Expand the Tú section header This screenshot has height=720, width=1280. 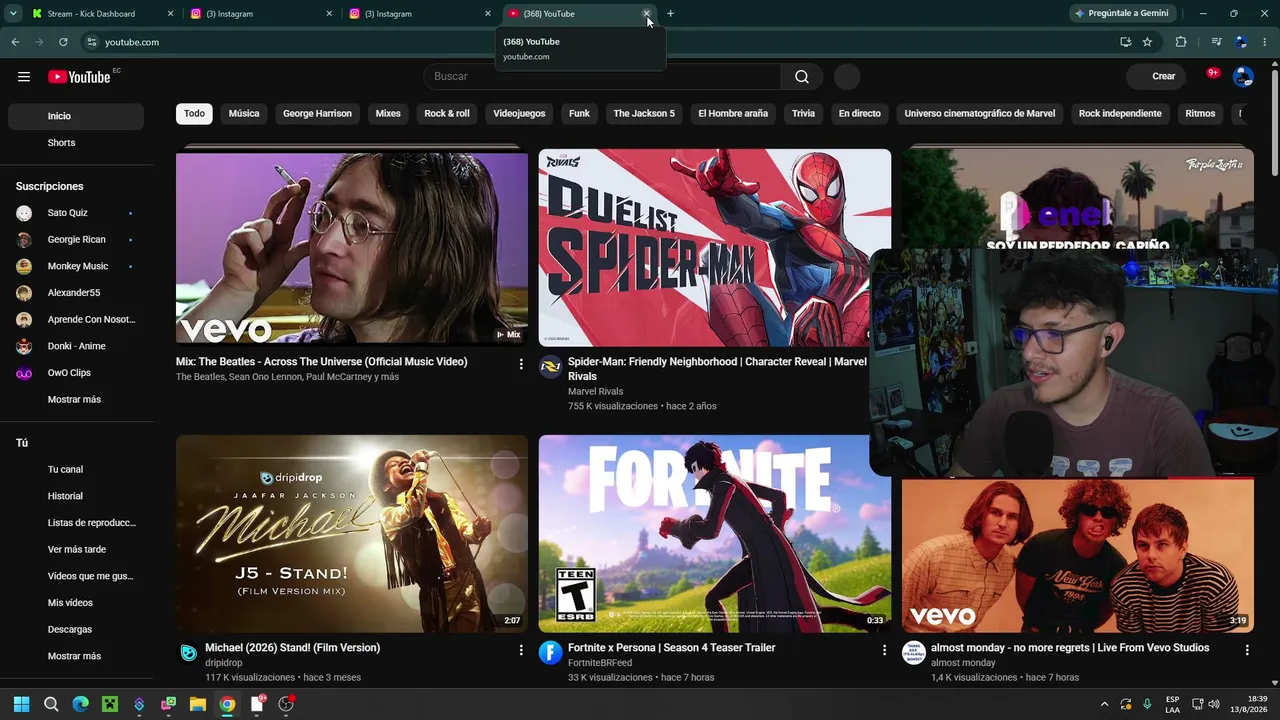[x=22, y=443]
